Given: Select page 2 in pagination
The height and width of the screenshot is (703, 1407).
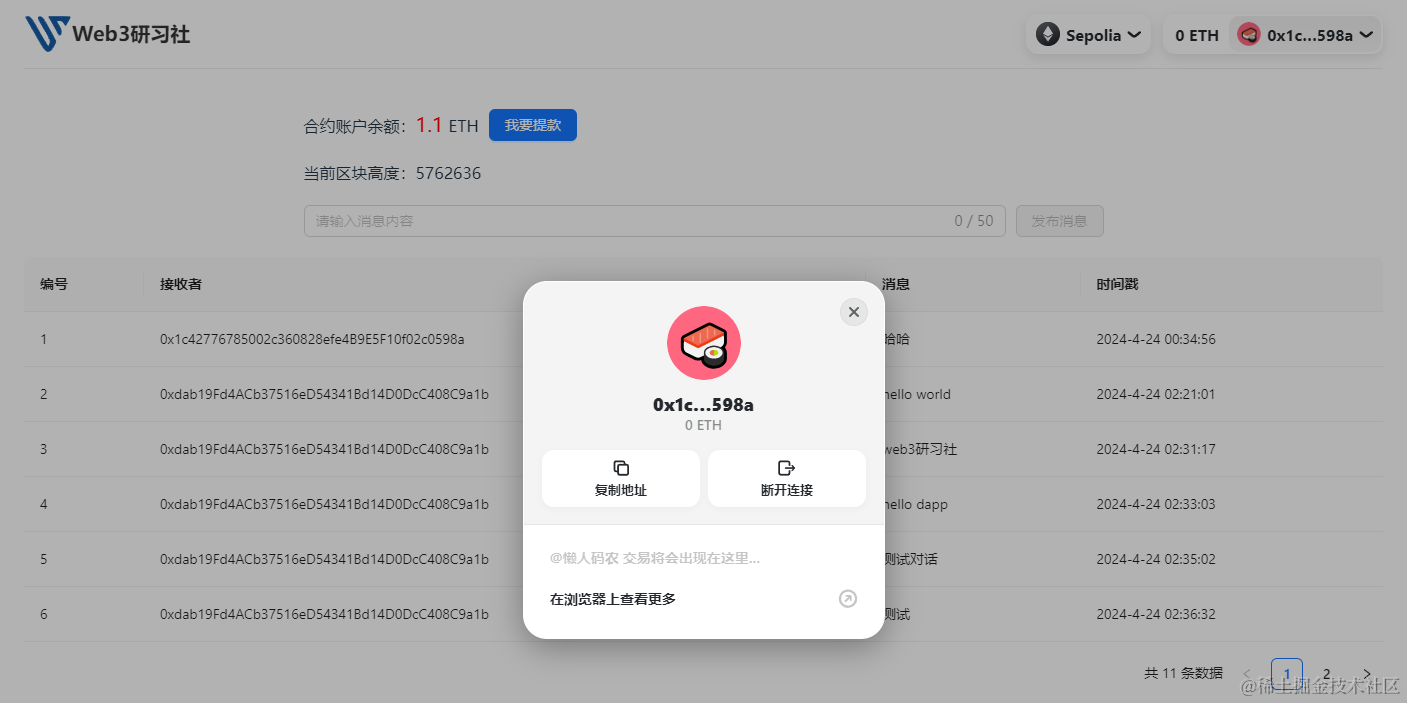Looking at the screenshot, I should (x=1326, y=674).
